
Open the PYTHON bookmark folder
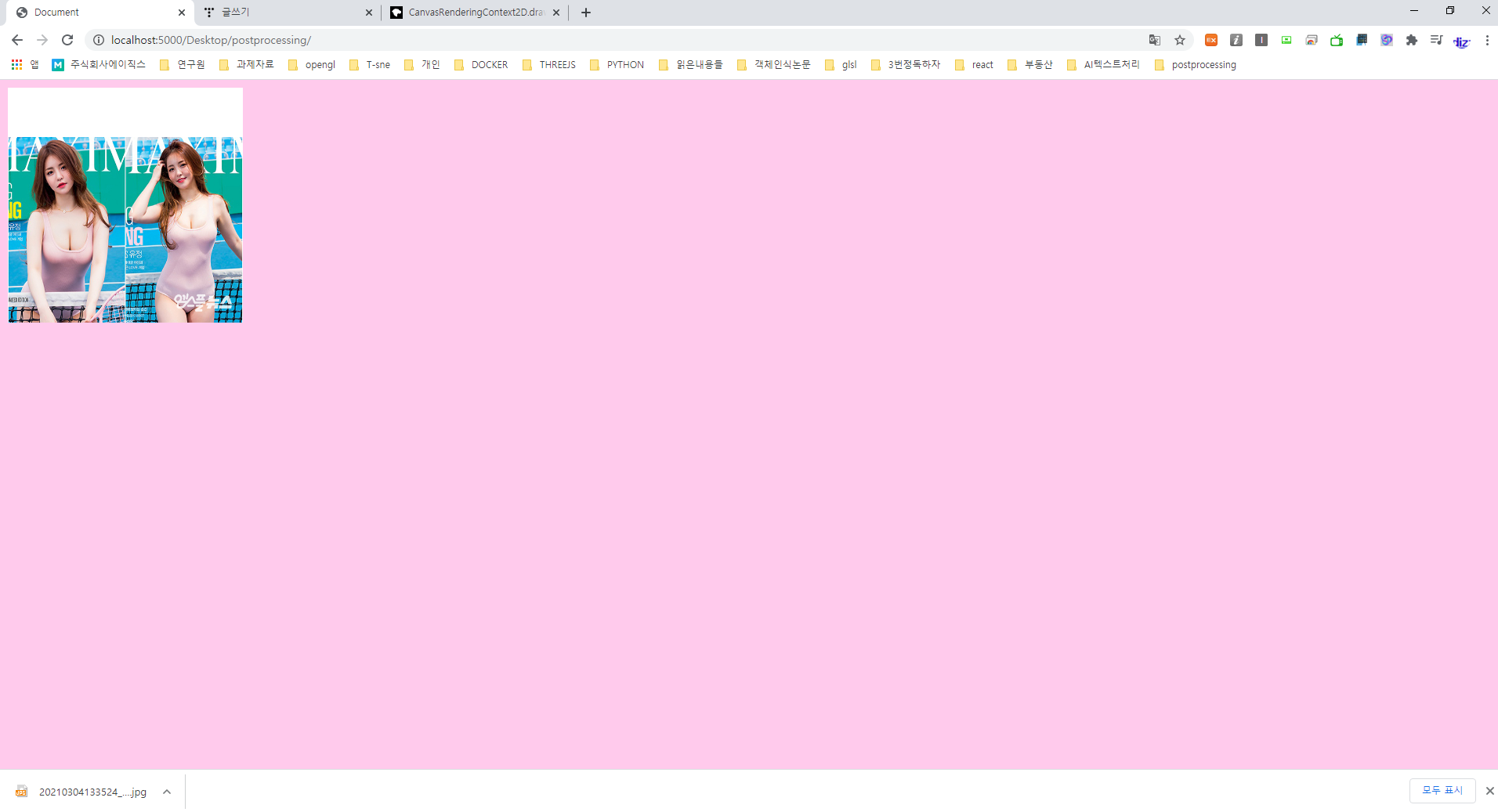pyautogui.click(x=617, y=65)
